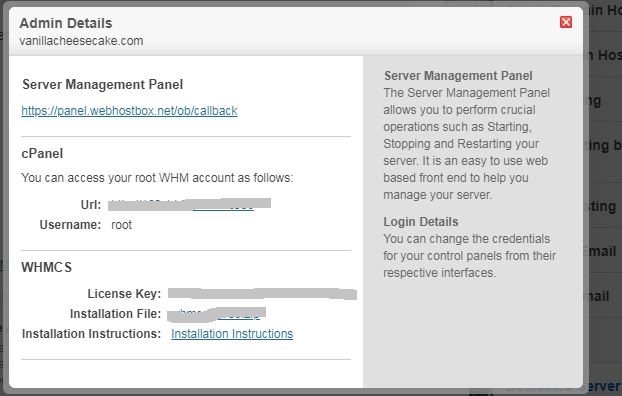Click the Username label
Viewport: 622px width, 396px height.
[x=70, y=225]
